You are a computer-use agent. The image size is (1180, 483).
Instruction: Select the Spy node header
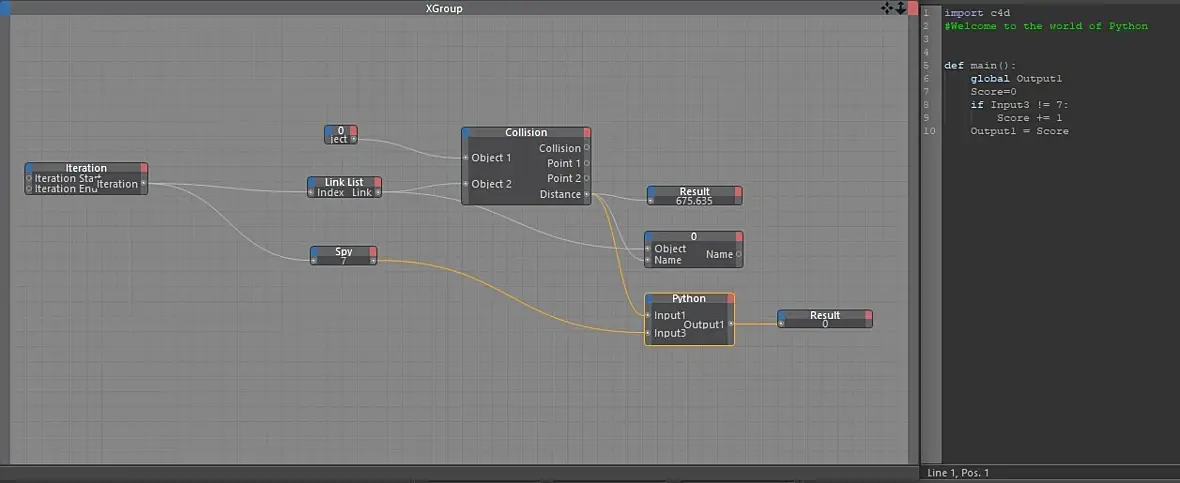[x=344, y=251]
